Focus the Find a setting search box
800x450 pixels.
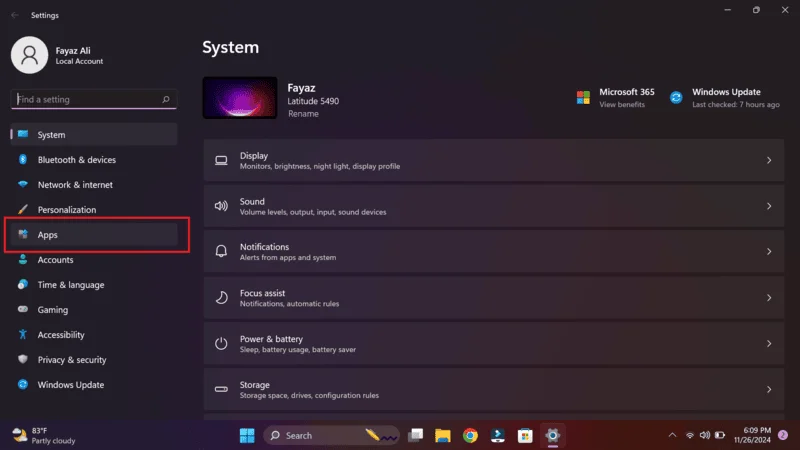tap(94, 99)
